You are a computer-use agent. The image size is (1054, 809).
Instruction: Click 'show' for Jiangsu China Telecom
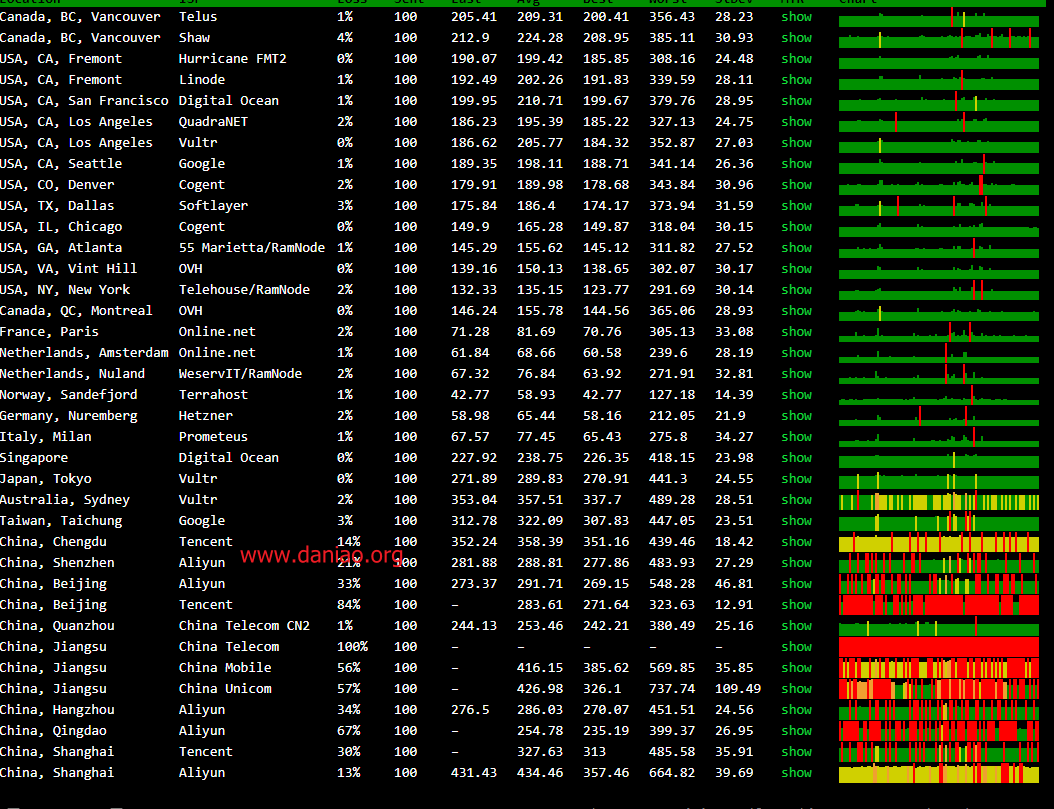797,646
